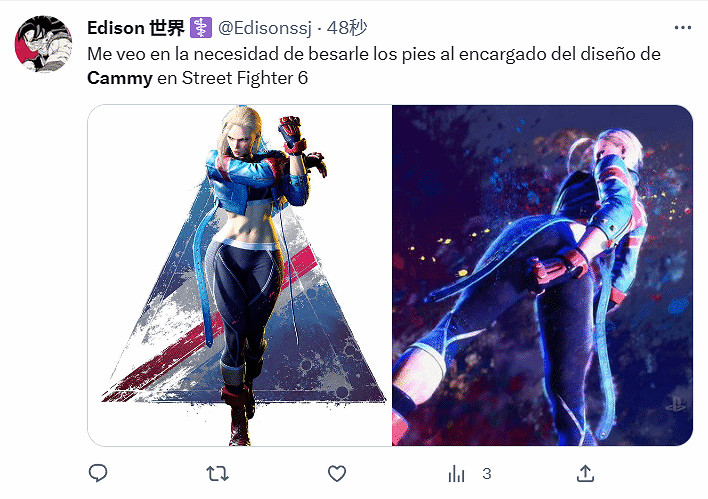Click the view count number 3
Screen dimensions: 708x499
point(486,474)
